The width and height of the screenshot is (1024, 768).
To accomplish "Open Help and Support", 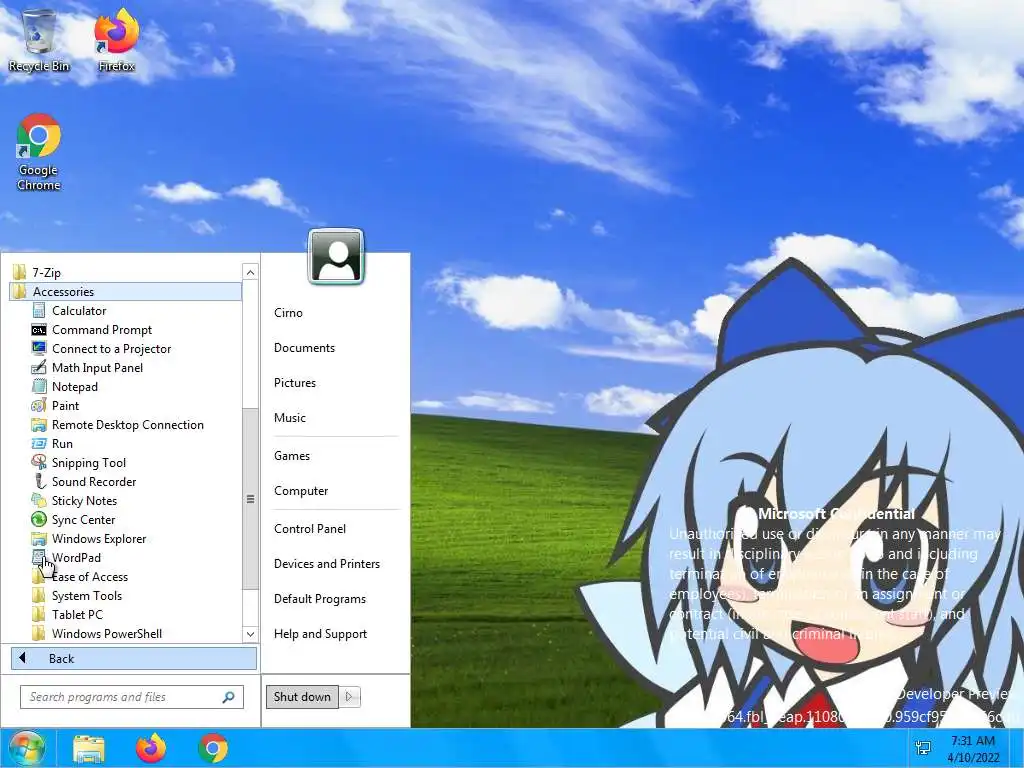I will click(321, 634).
